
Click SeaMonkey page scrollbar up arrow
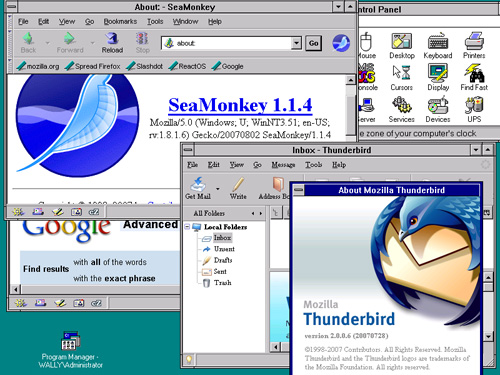[351, 80]
